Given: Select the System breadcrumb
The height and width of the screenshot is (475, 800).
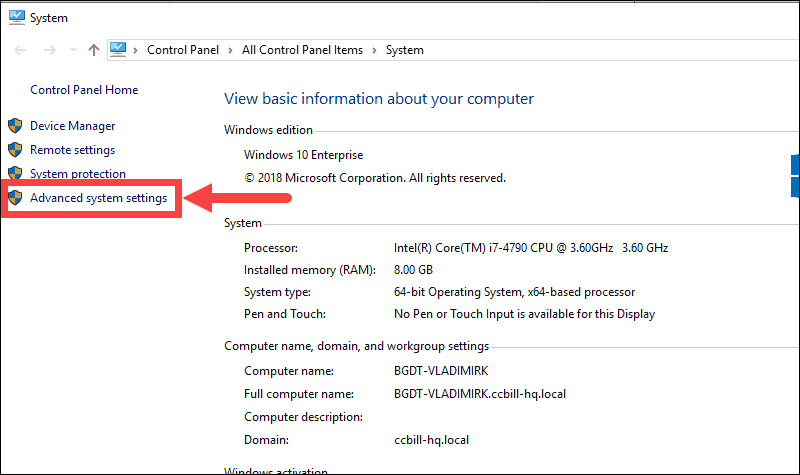Looking at the screenshot, I should (405, 50).
